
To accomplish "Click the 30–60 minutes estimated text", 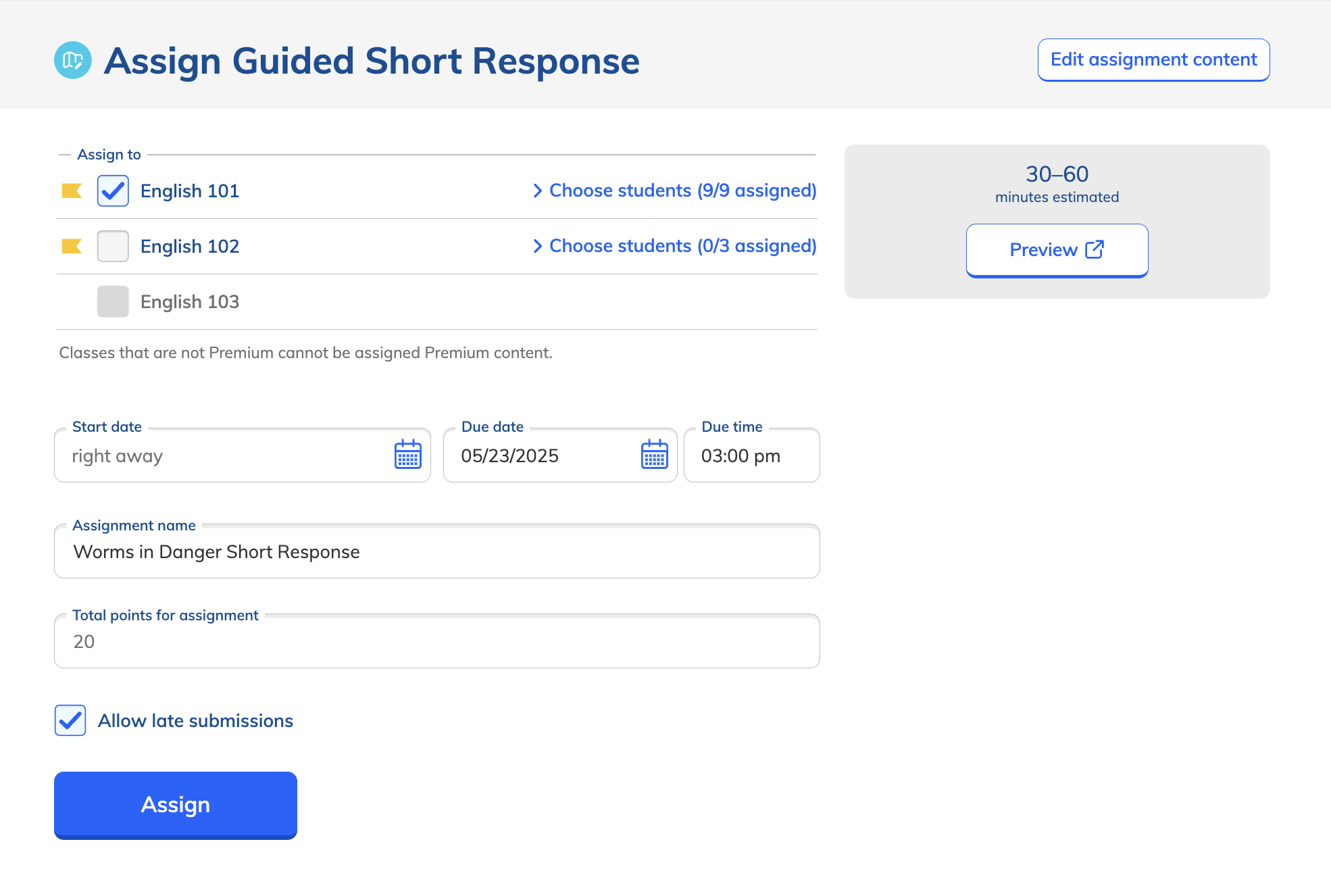I will 1057,184.
